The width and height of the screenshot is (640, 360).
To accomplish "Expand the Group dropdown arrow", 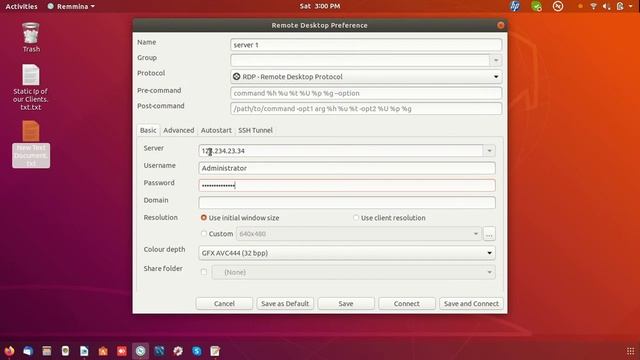I will [x=496, y=60].
